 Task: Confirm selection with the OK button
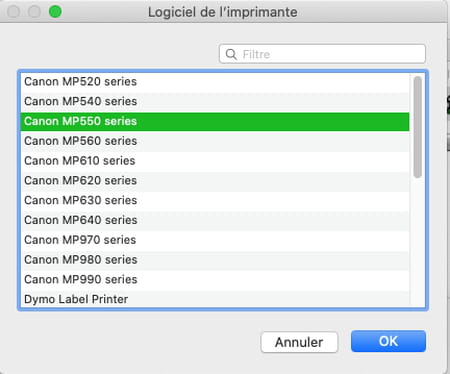click(x=388, y=341)
